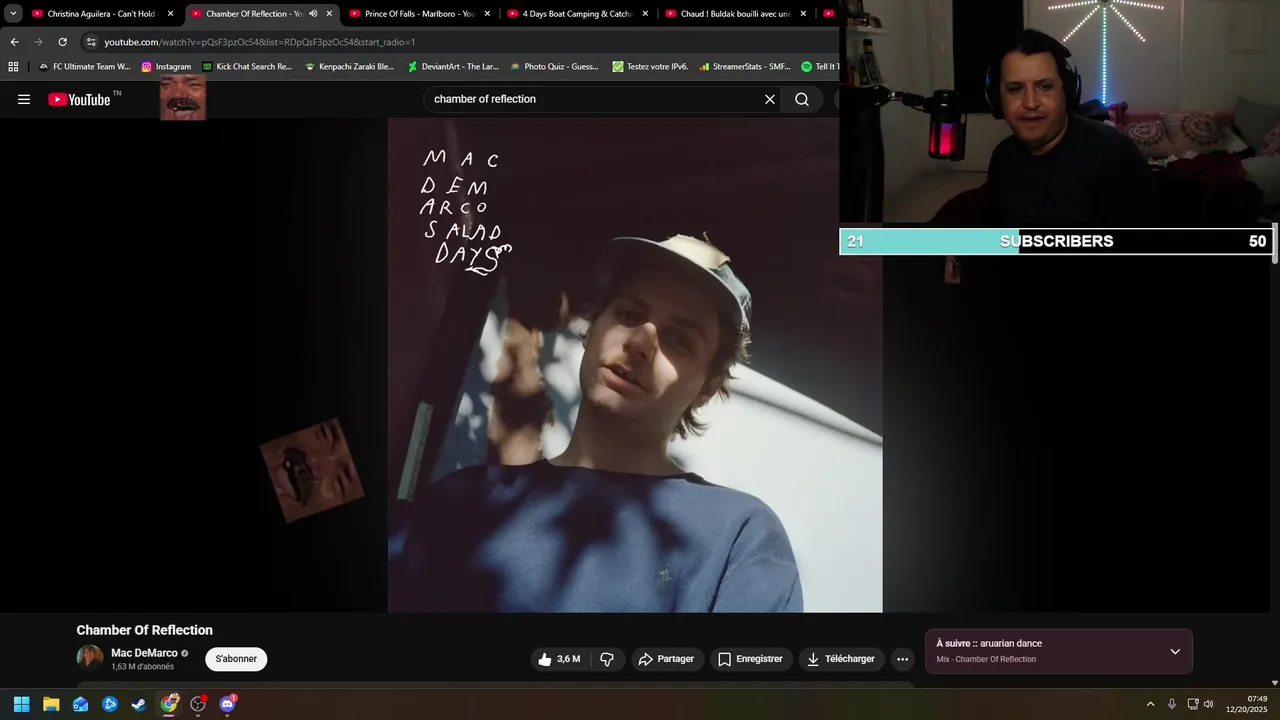Open the YouTube guide hamburger menu

click(24, 99)
